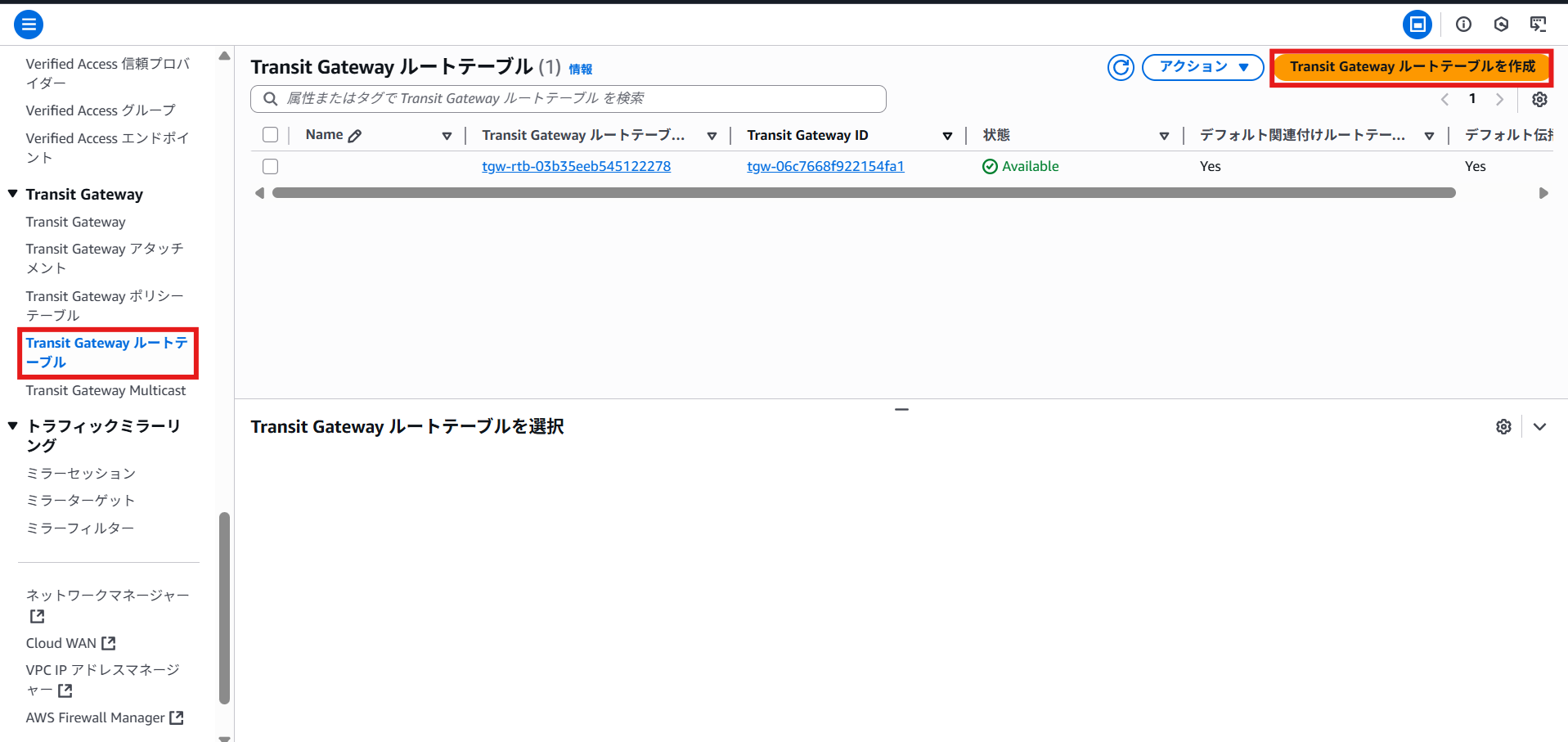
Task: Click the Cloud WAN external link icon
Action: click(x=109, y=643)
